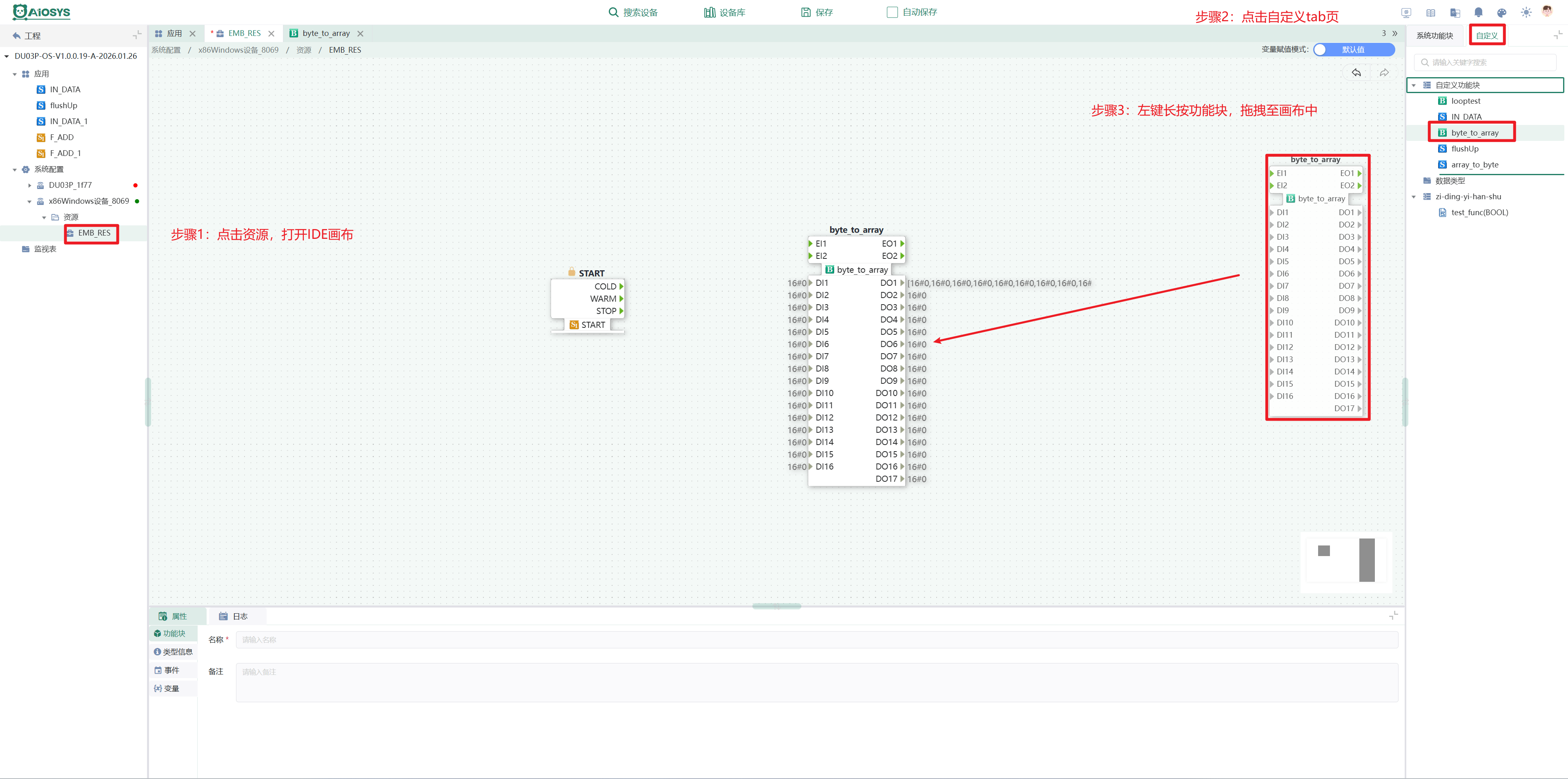Viewport: 1568px width, 779px height.
Task: Close the 应用 tab
Action: pos(192,33)
